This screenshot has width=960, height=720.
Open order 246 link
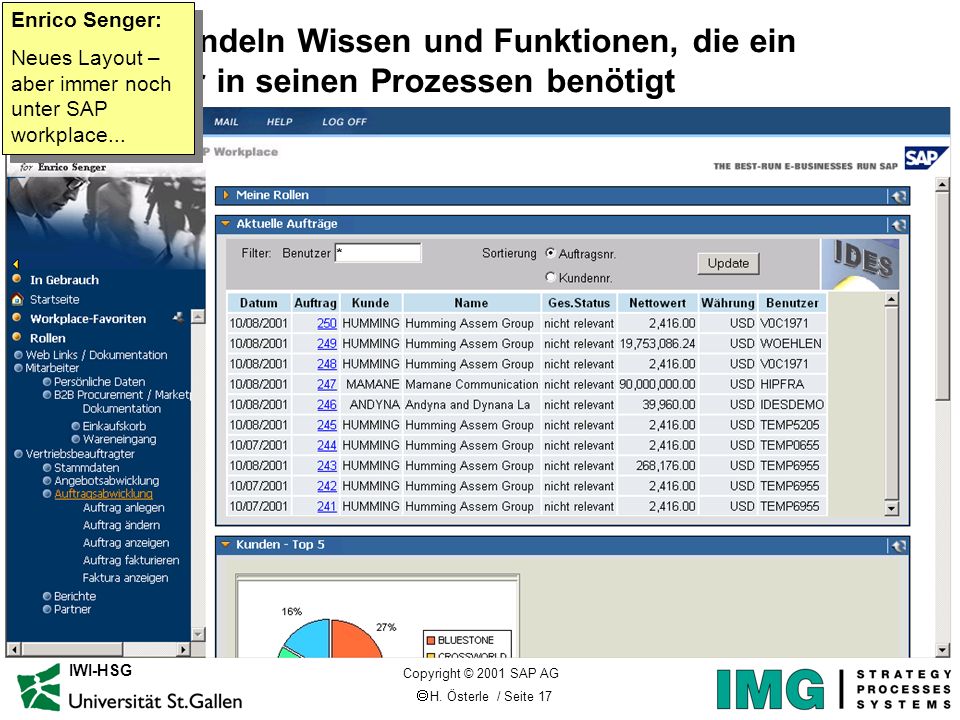327,405
